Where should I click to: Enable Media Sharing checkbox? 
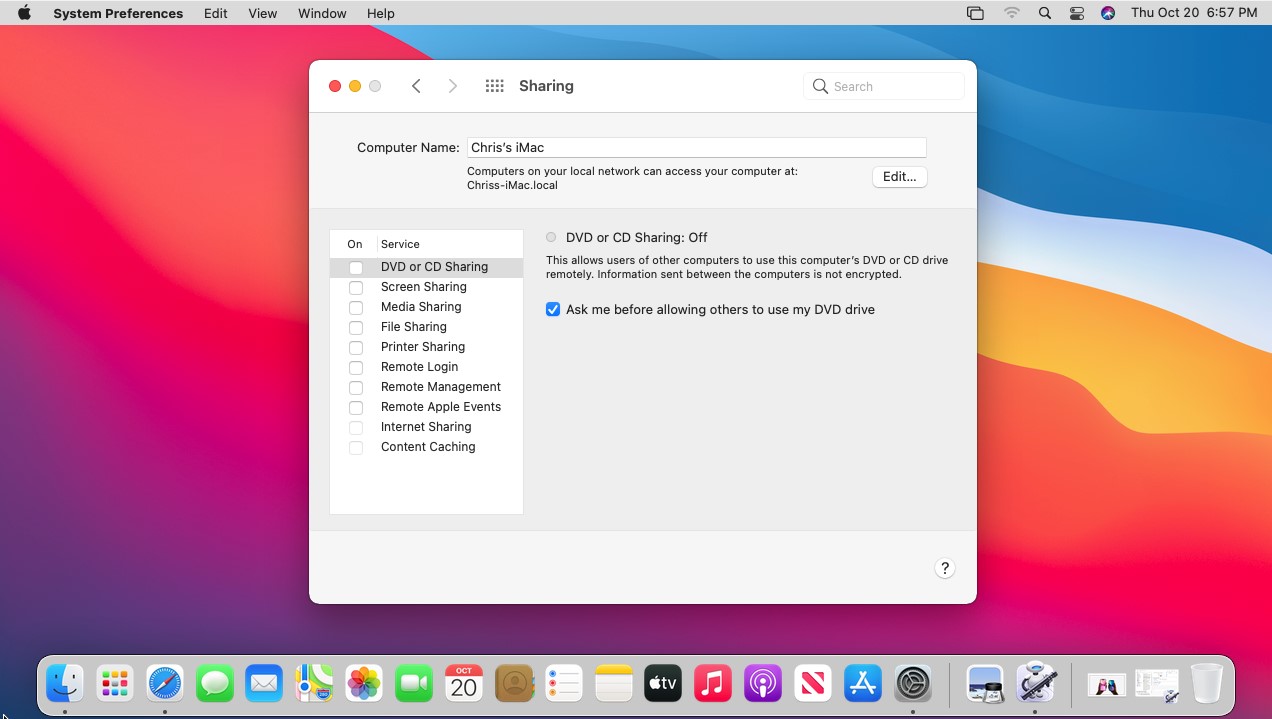(x=356, y=307)
